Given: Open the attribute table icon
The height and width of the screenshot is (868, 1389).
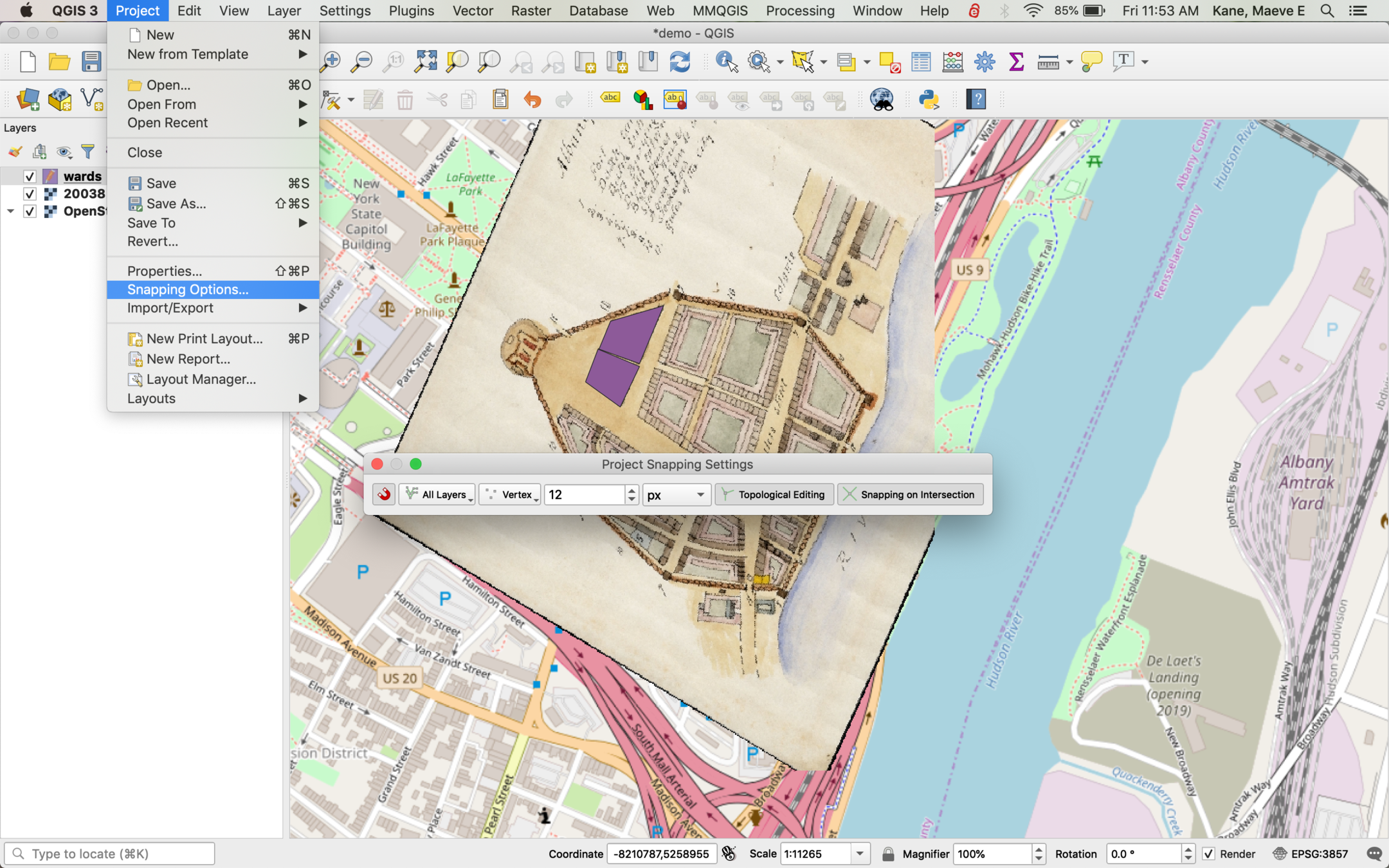Looking at the screenshot, I should [x=921, y=62].
